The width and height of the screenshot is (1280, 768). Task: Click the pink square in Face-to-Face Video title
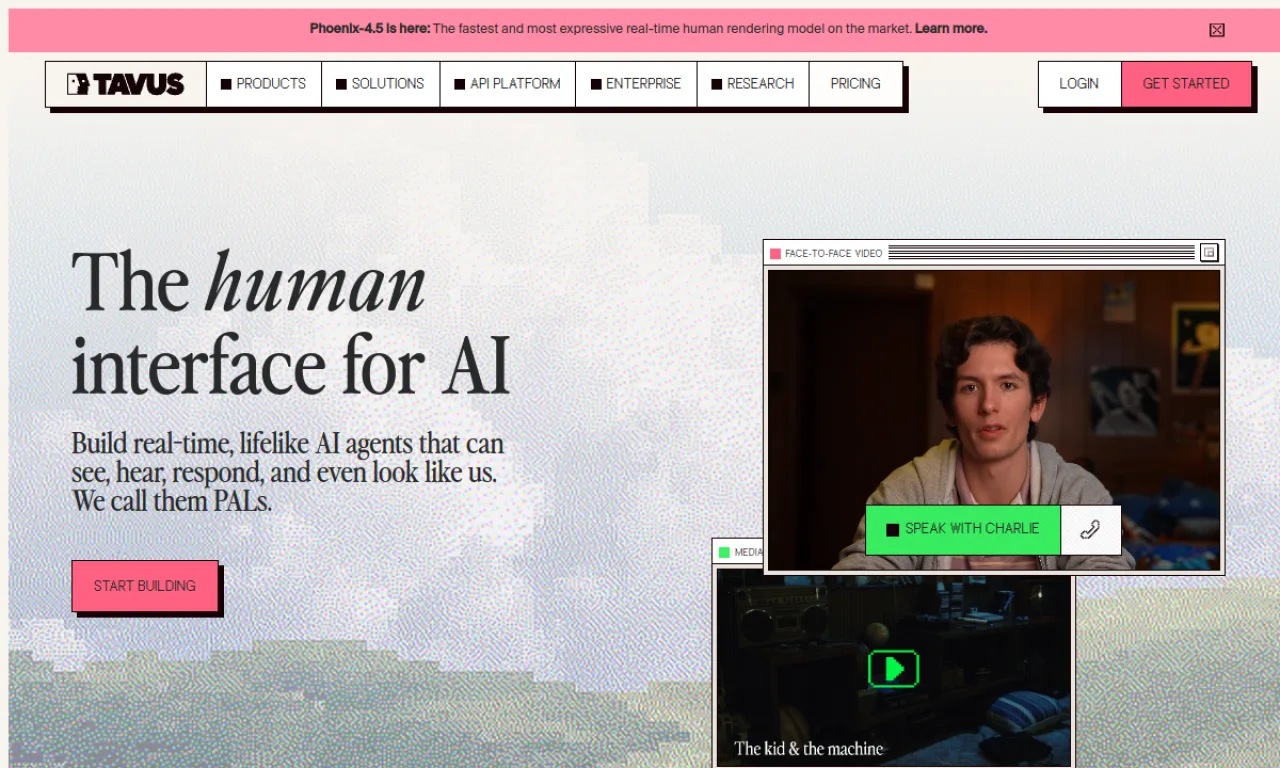775,254
